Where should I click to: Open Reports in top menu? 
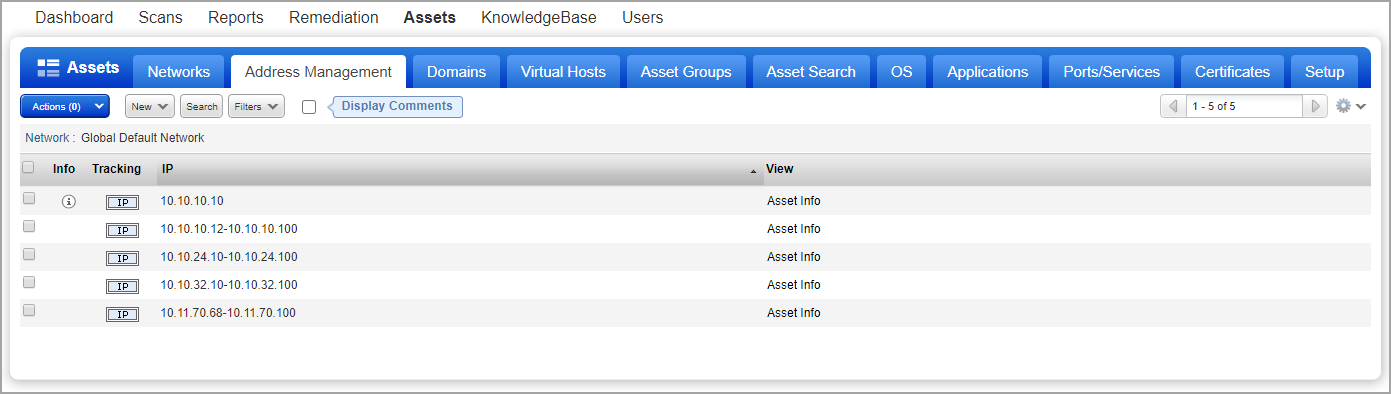click(236, 17)
